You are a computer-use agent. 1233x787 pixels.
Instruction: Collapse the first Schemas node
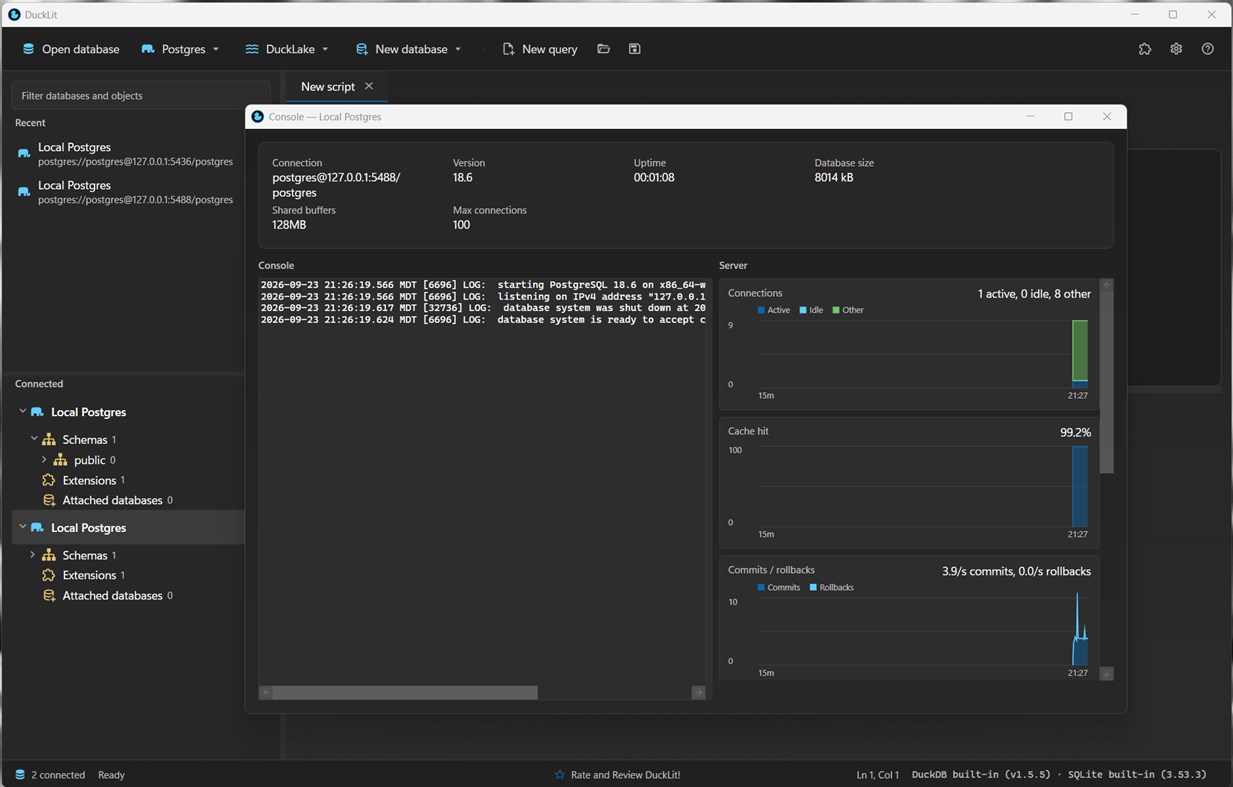[33, 439]
